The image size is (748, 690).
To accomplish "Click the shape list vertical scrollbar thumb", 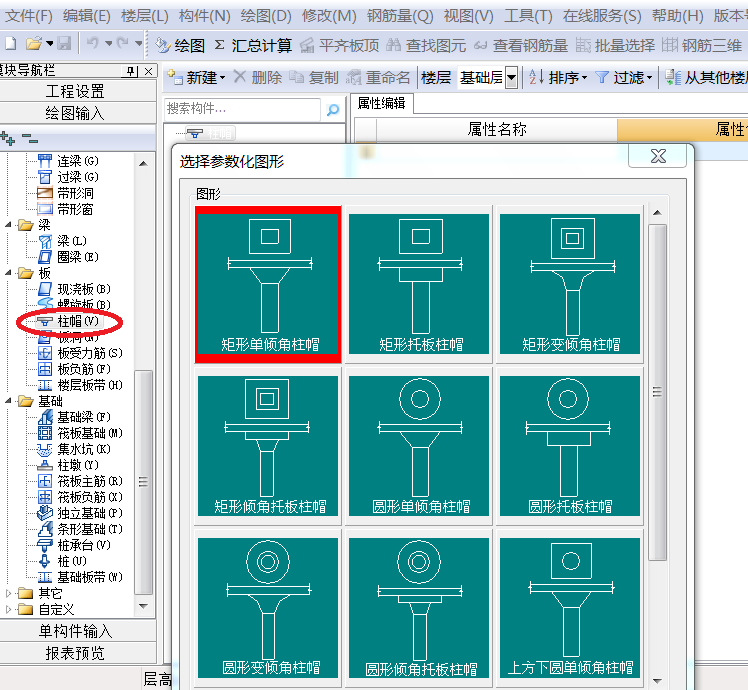I will tap(657, 392).
